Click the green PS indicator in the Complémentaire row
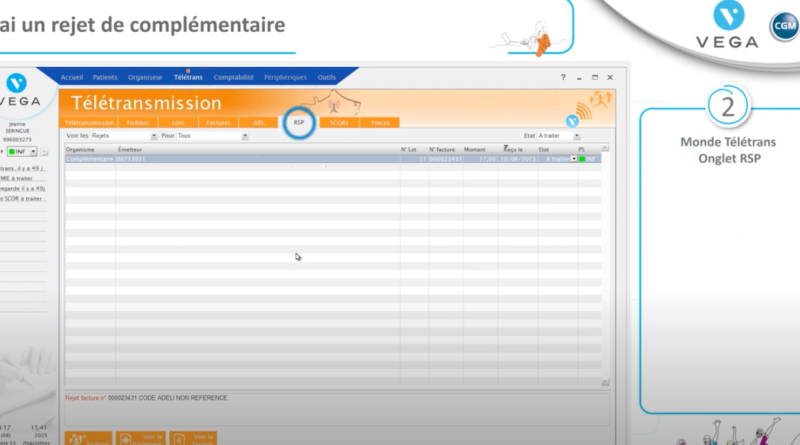 582,159
